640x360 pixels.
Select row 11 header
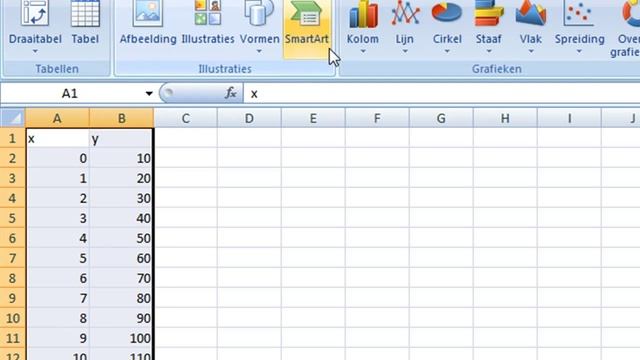click(13, 338)
